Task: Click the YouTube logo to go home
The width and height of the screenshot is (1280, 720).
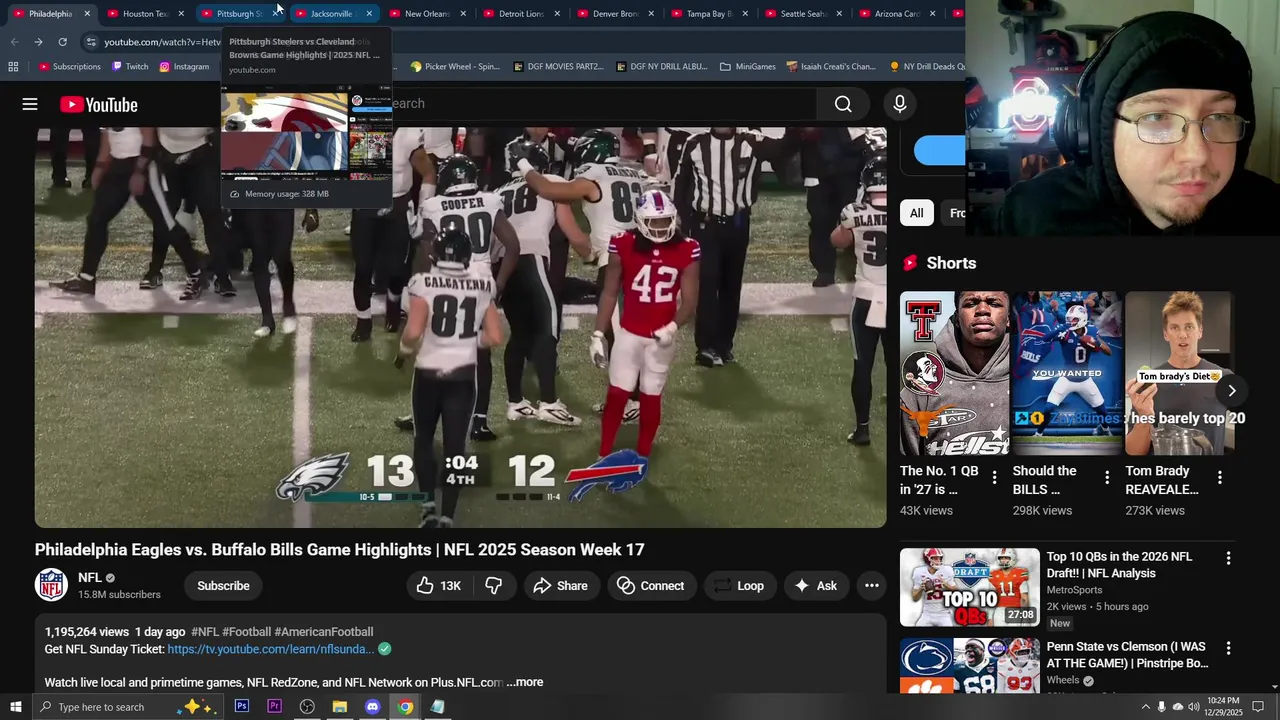Action: (x=98, y=104)
